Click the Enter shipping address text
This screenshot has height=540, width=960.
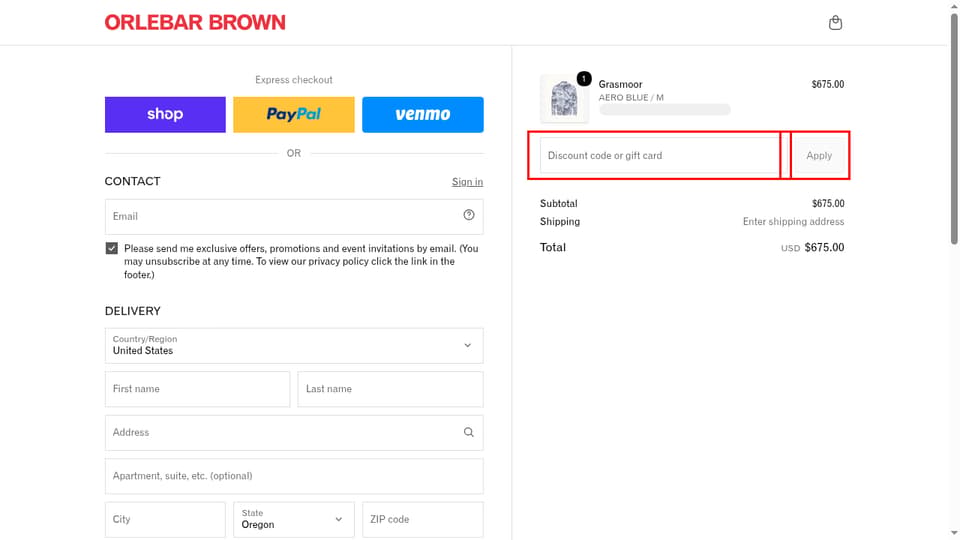[x=793, y=222]
